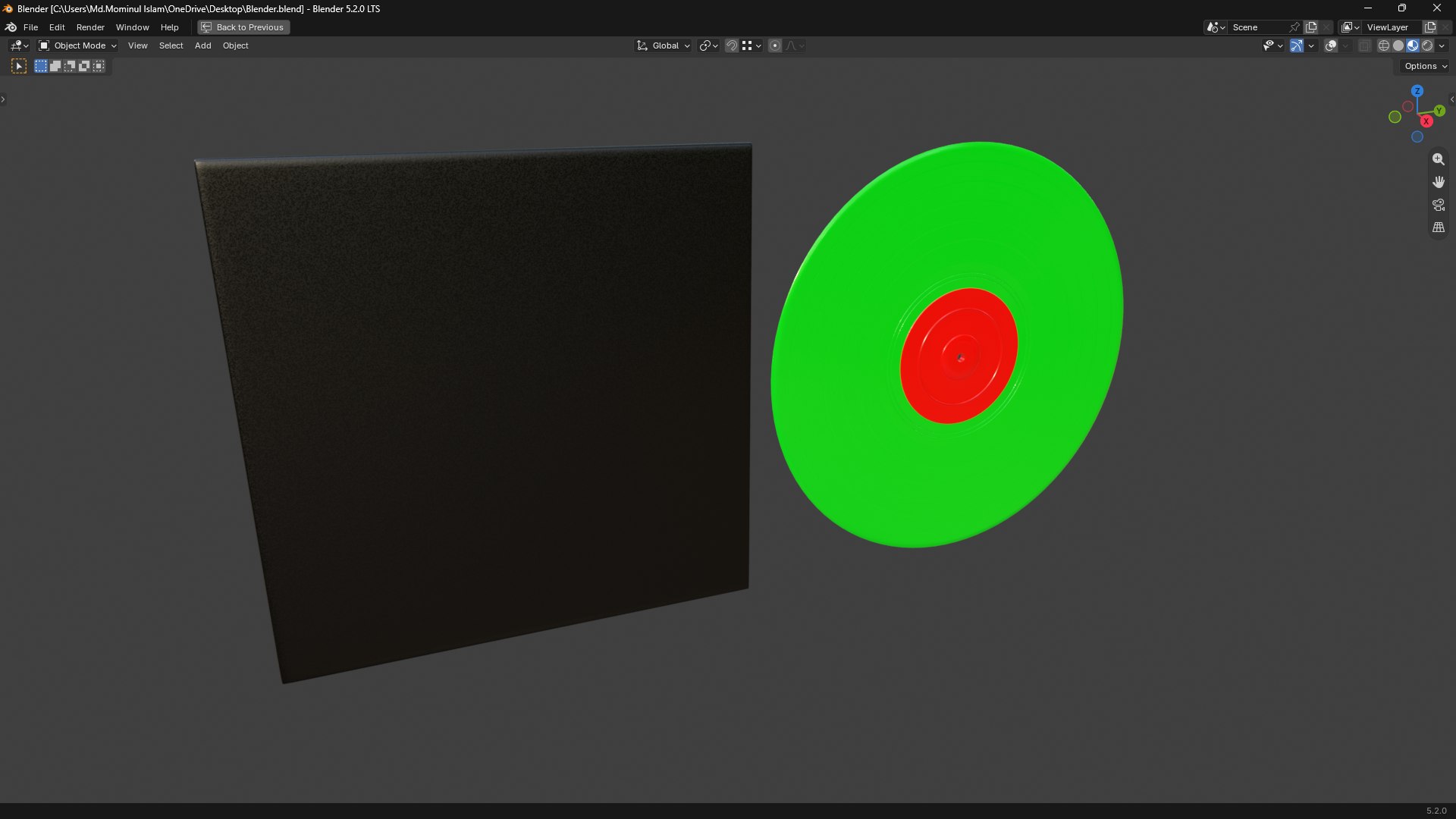
Task: Open the Add menu
Action: (x=202, y=46)
